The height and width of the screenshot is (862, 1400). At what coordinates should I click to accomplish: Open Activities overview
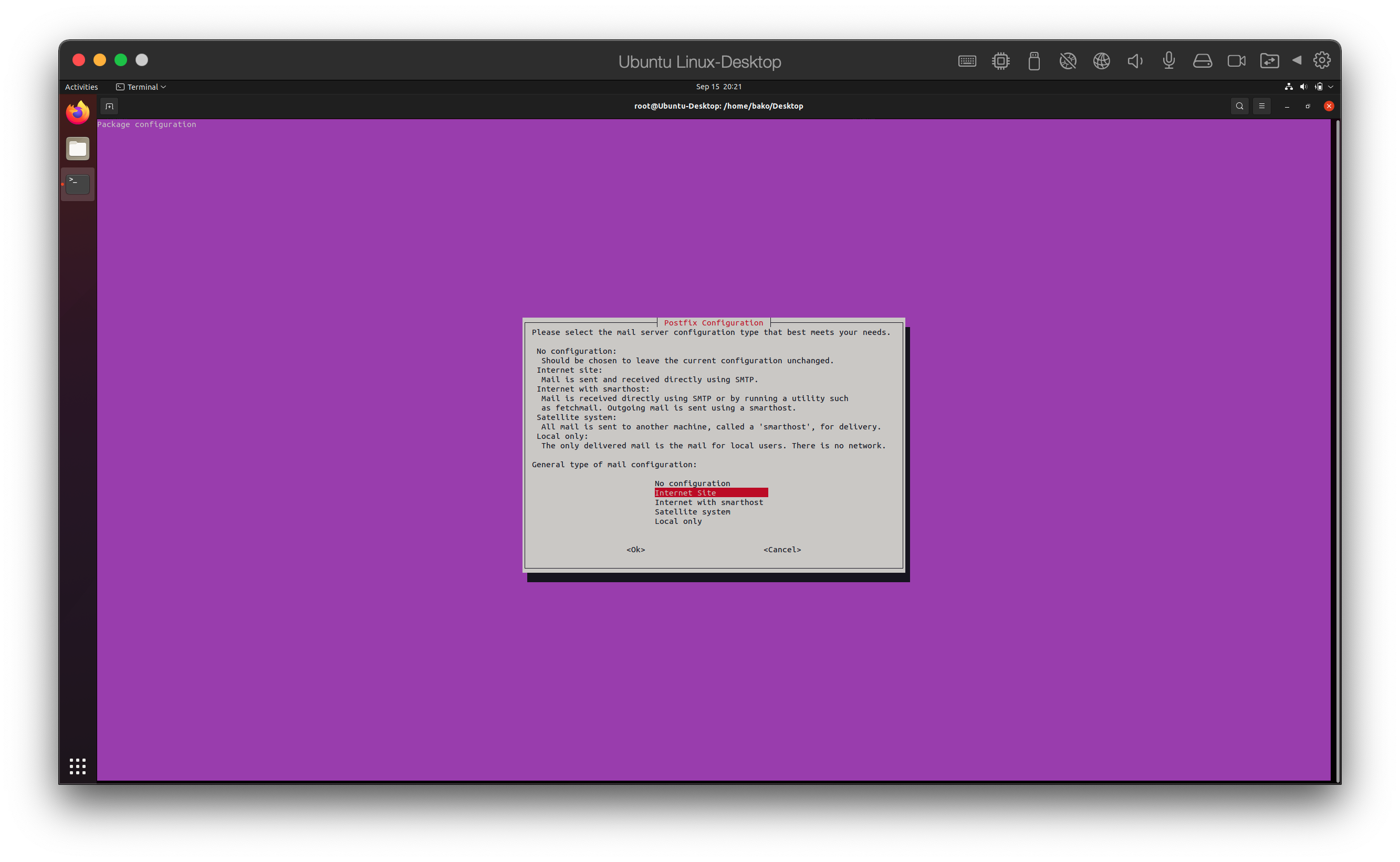81,87
